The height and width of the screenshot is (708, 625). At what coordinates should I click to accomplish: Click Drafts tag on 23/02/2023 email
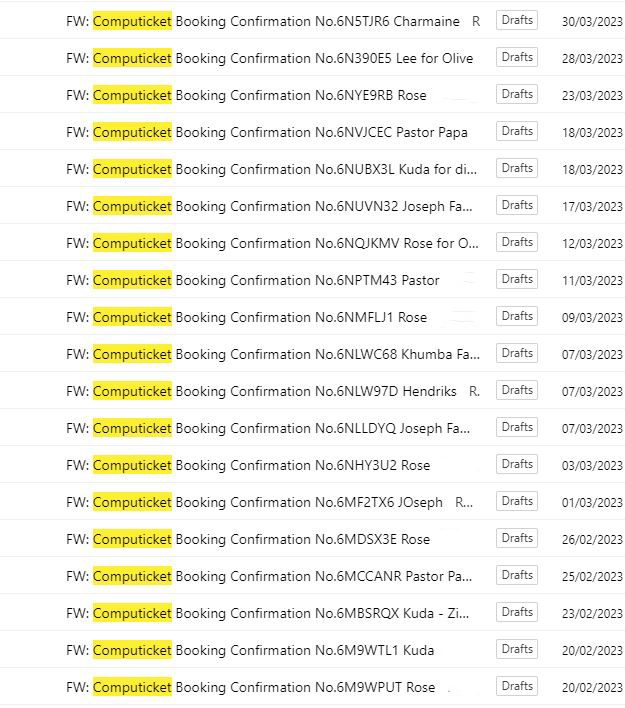517,613
